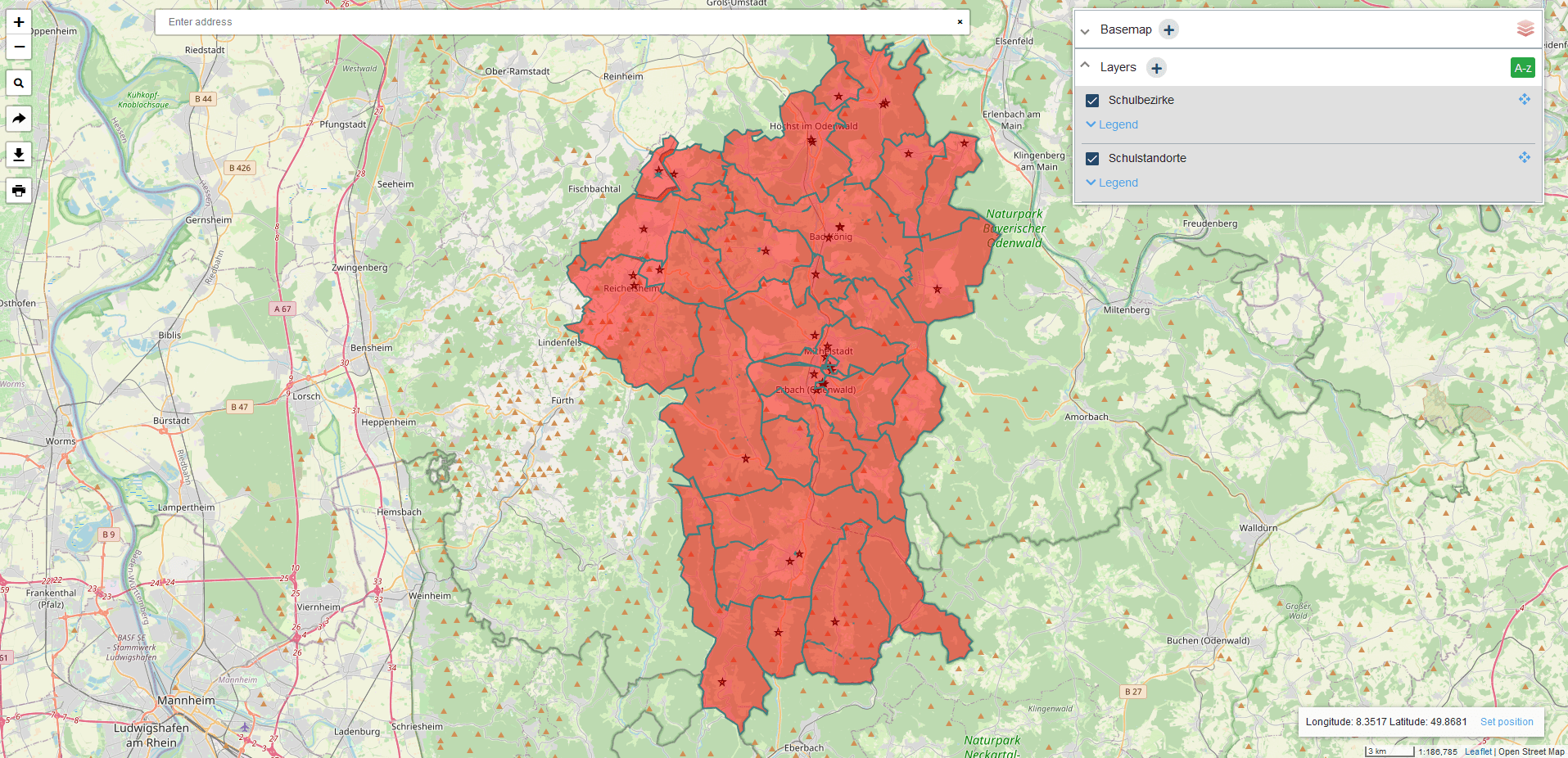
Task: Expand the Schulstandorte Legend
Action: coord(1112,183)
